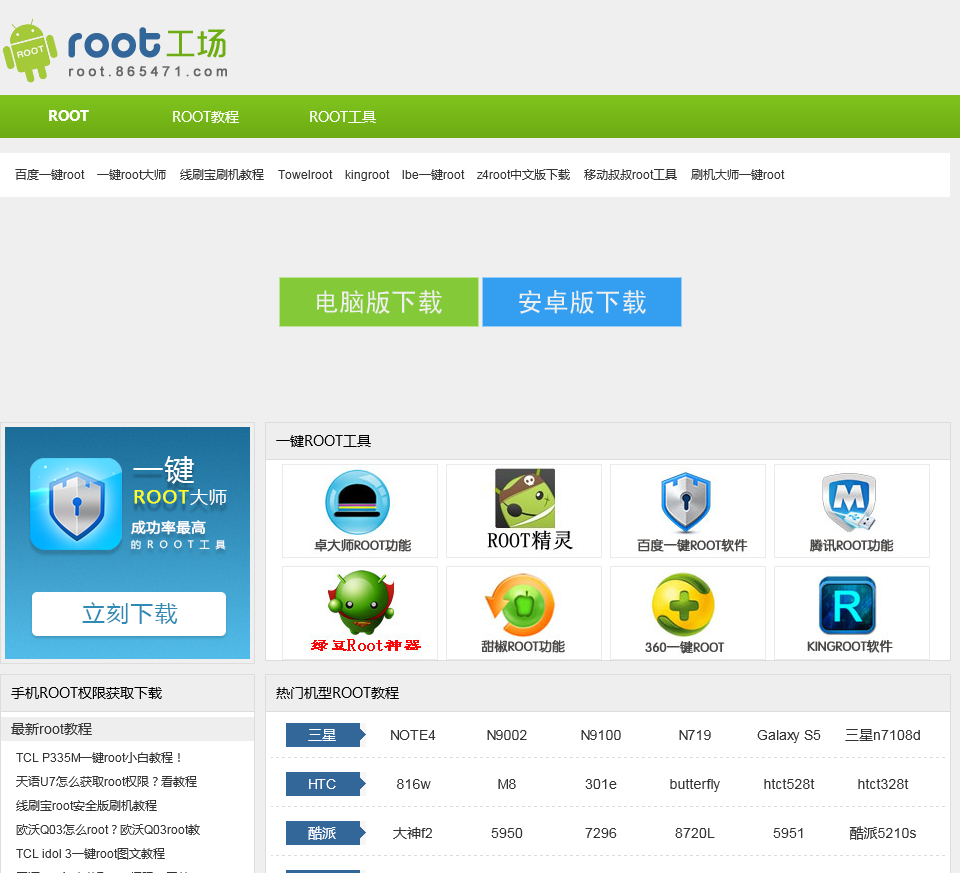Open the N9100 root tutorial
Image resolution: width=960 pixels, height=873 pixels.
[601, 735]
